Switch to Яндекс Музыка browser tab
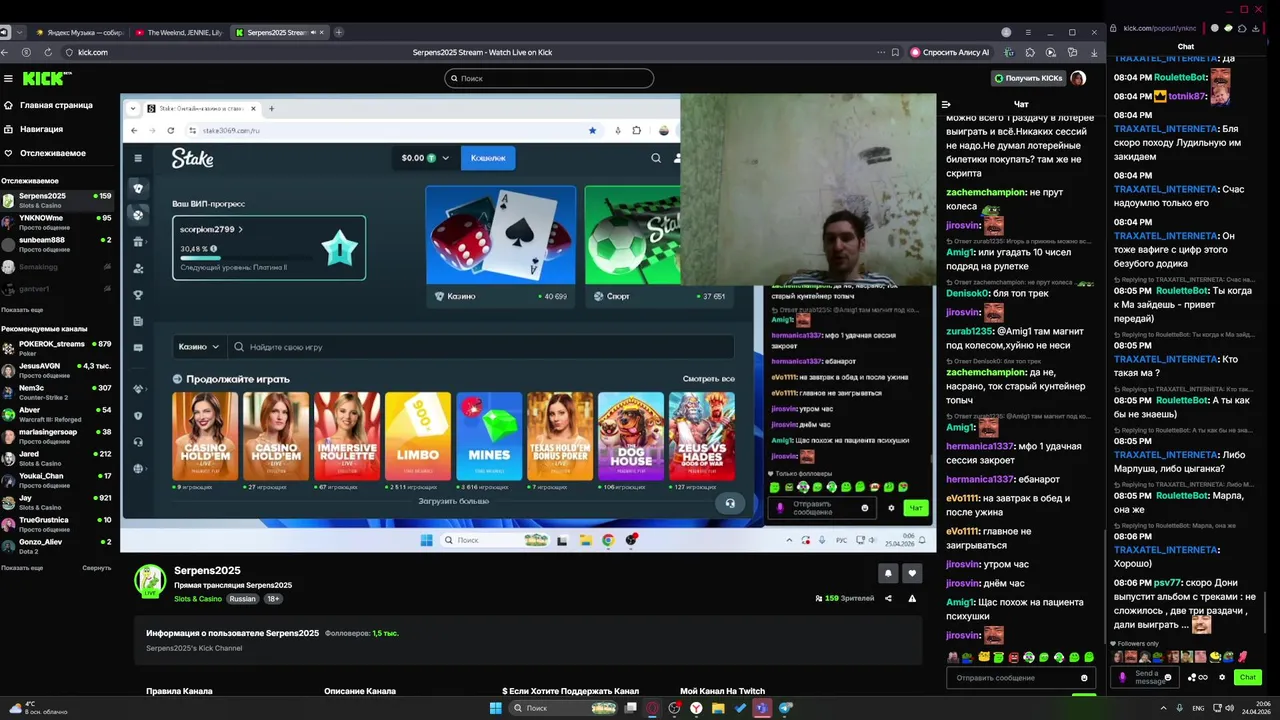The height and width of the screenshot is (720, 1280). 80,32
